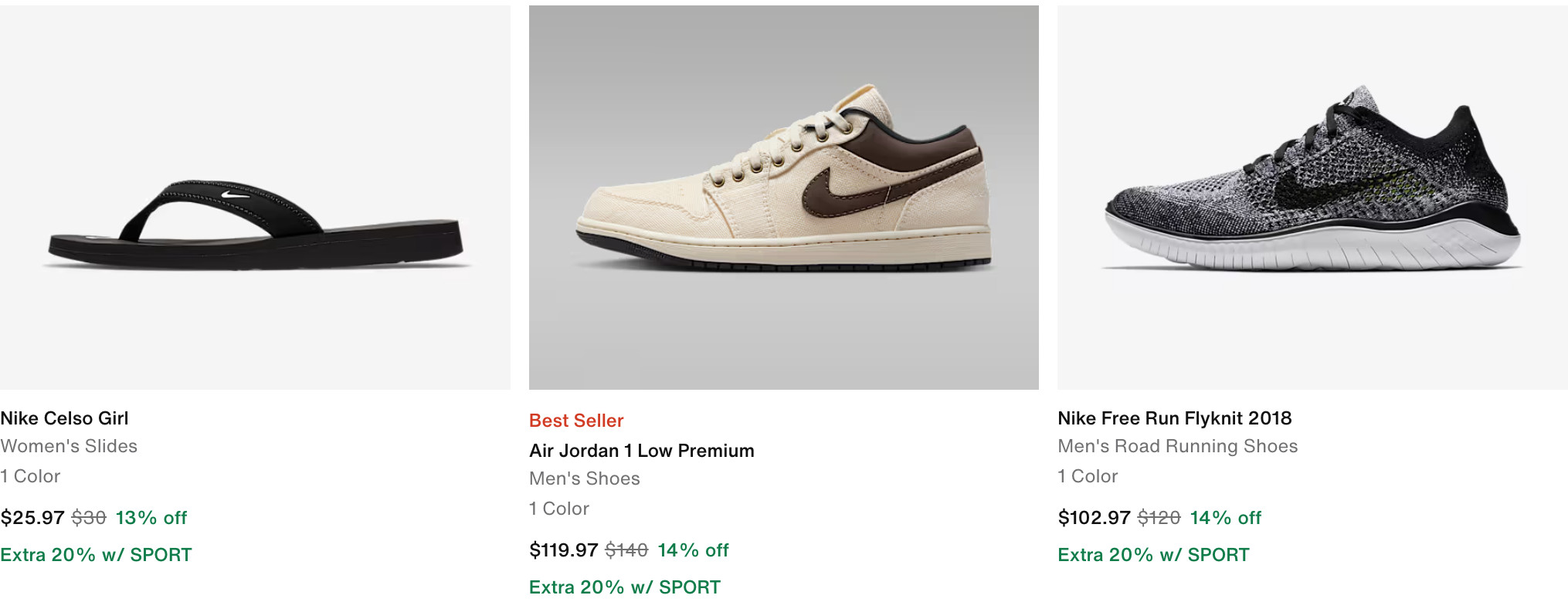Click the Women's Slides subtitle
This screenshot has height=602, width=1568.
(69, 446)
